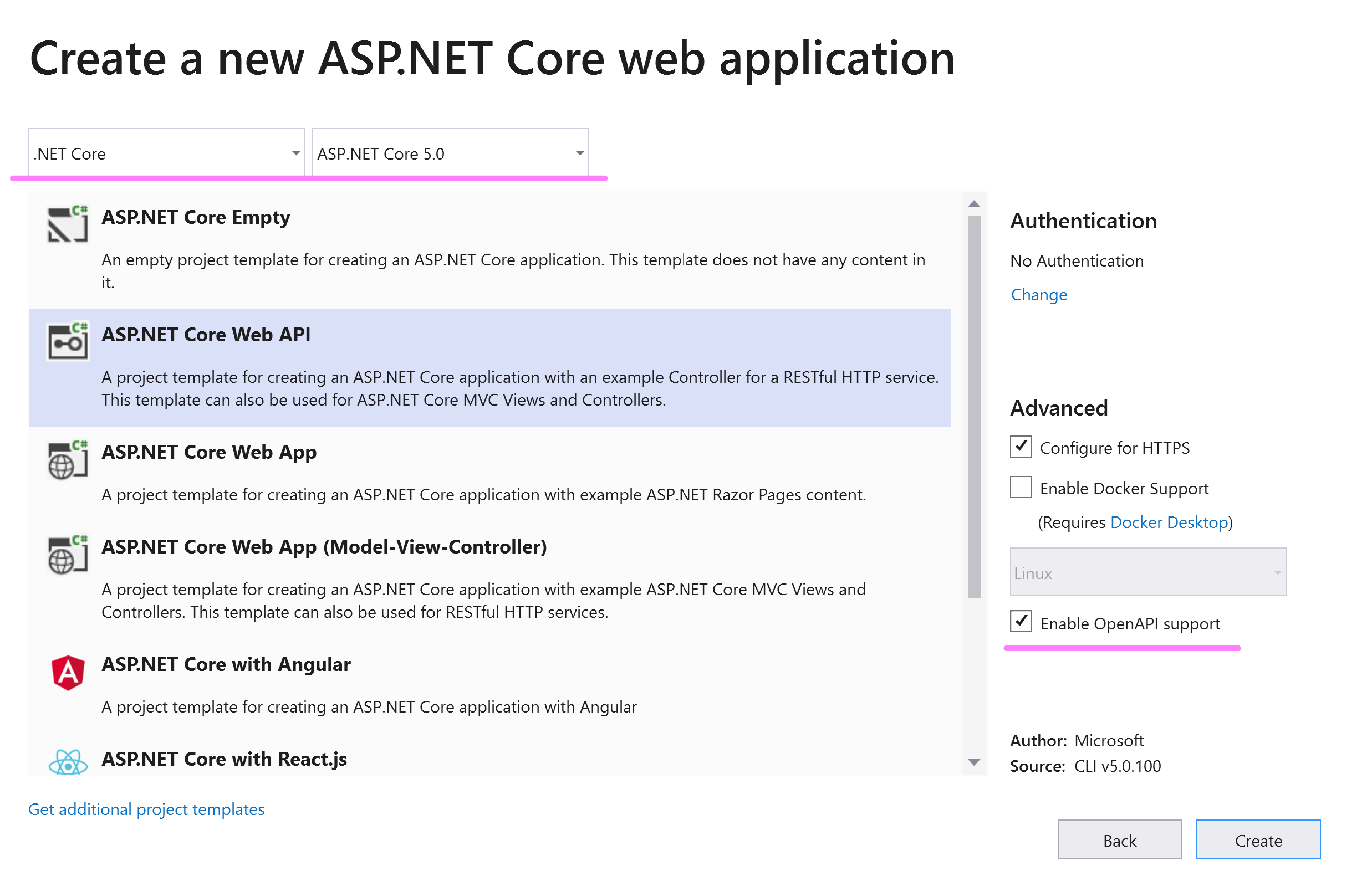Click the Back button
The image size is (1372, 871).
coord(1120,839)
